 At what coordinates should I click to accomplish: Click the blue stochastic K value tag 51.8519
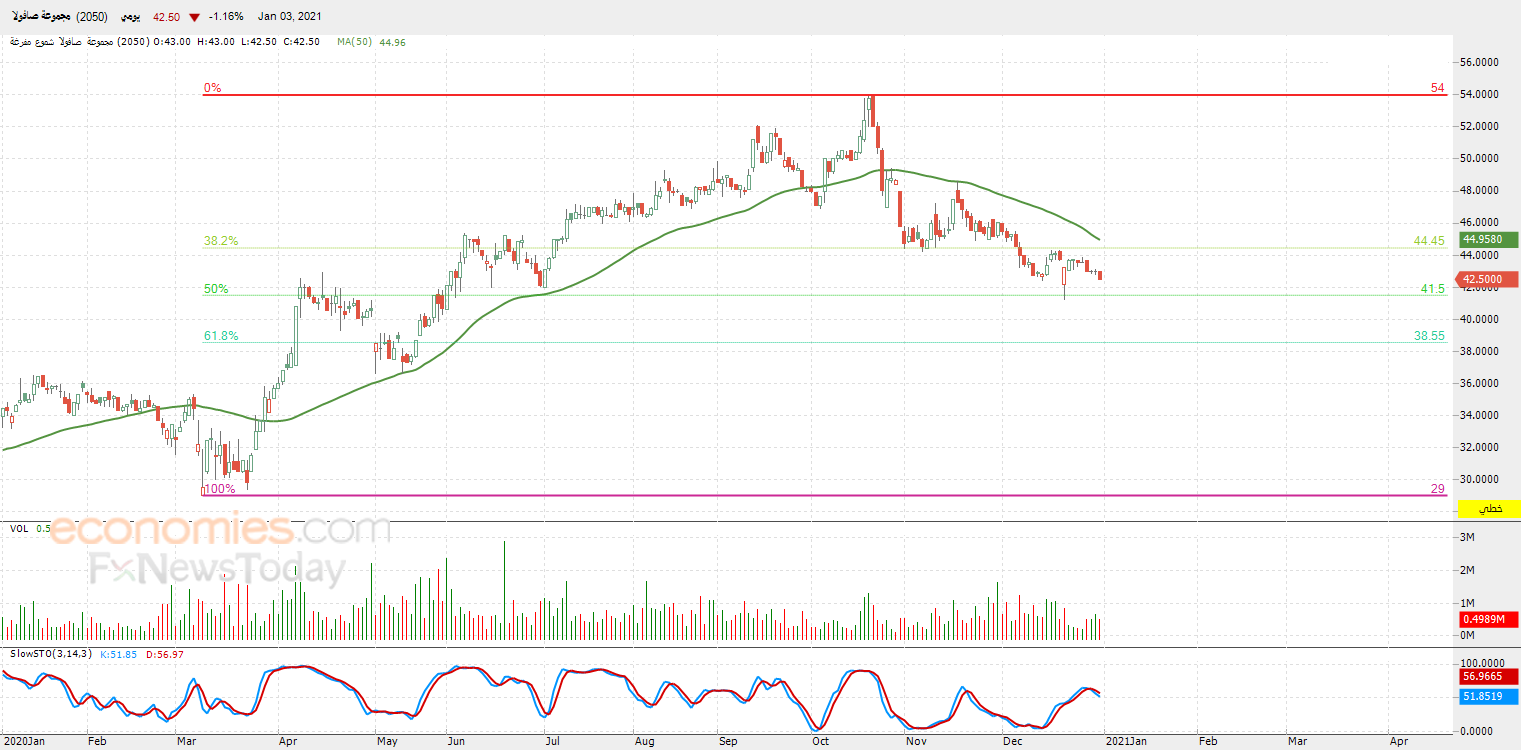pyautogui.click(x=1488, y=696)
